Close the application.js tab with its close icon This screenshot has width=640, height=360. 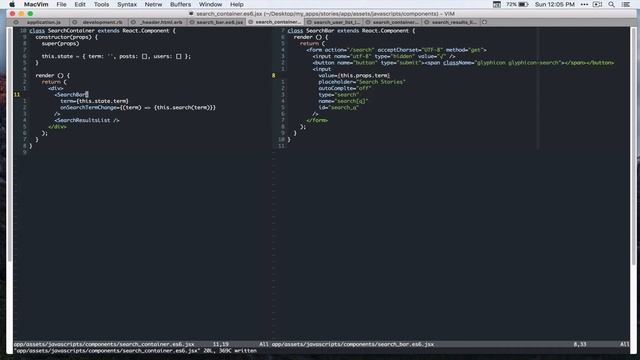tap(16, 22)
